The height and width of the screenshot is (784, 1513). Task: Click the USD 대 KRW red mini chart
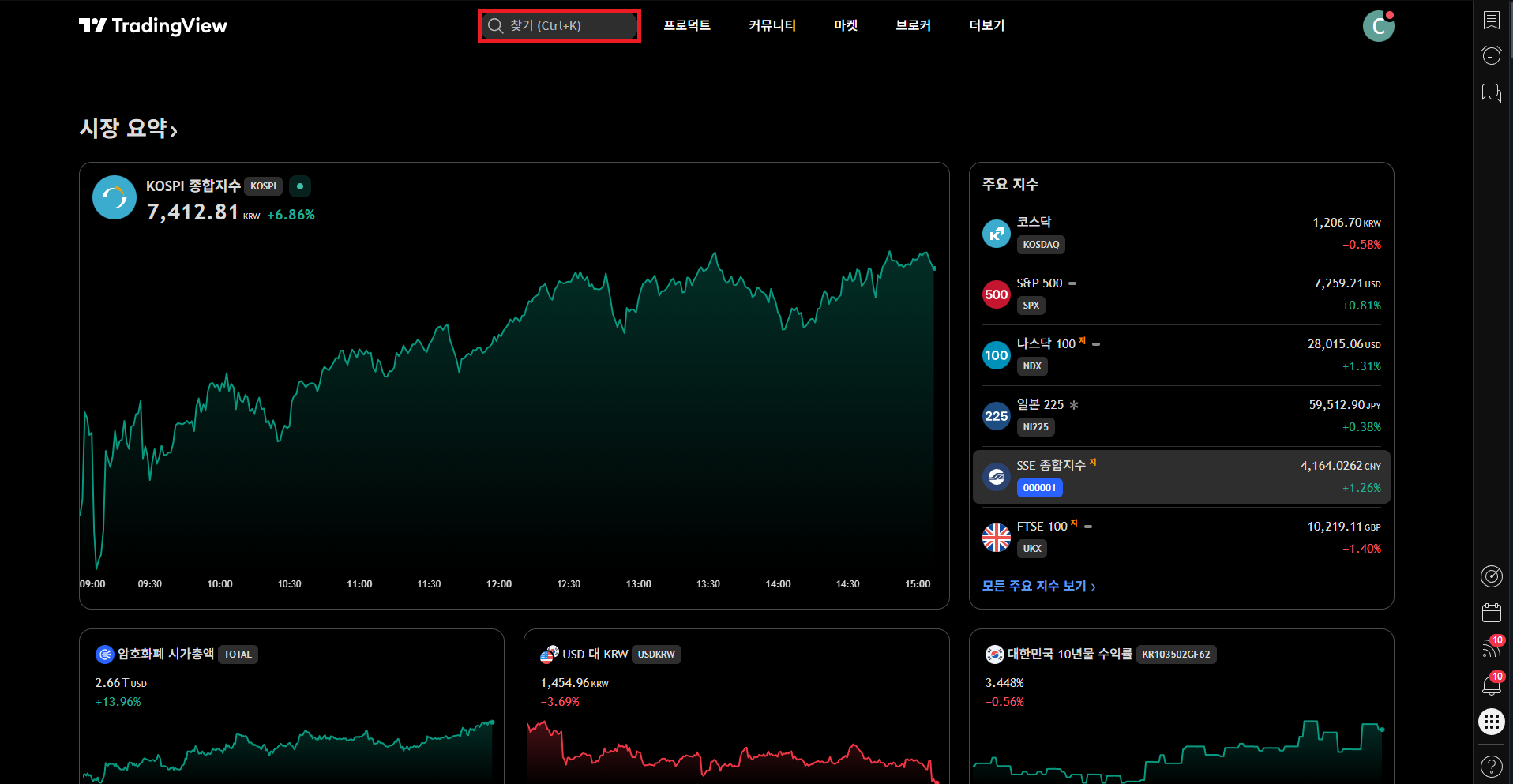734,750
